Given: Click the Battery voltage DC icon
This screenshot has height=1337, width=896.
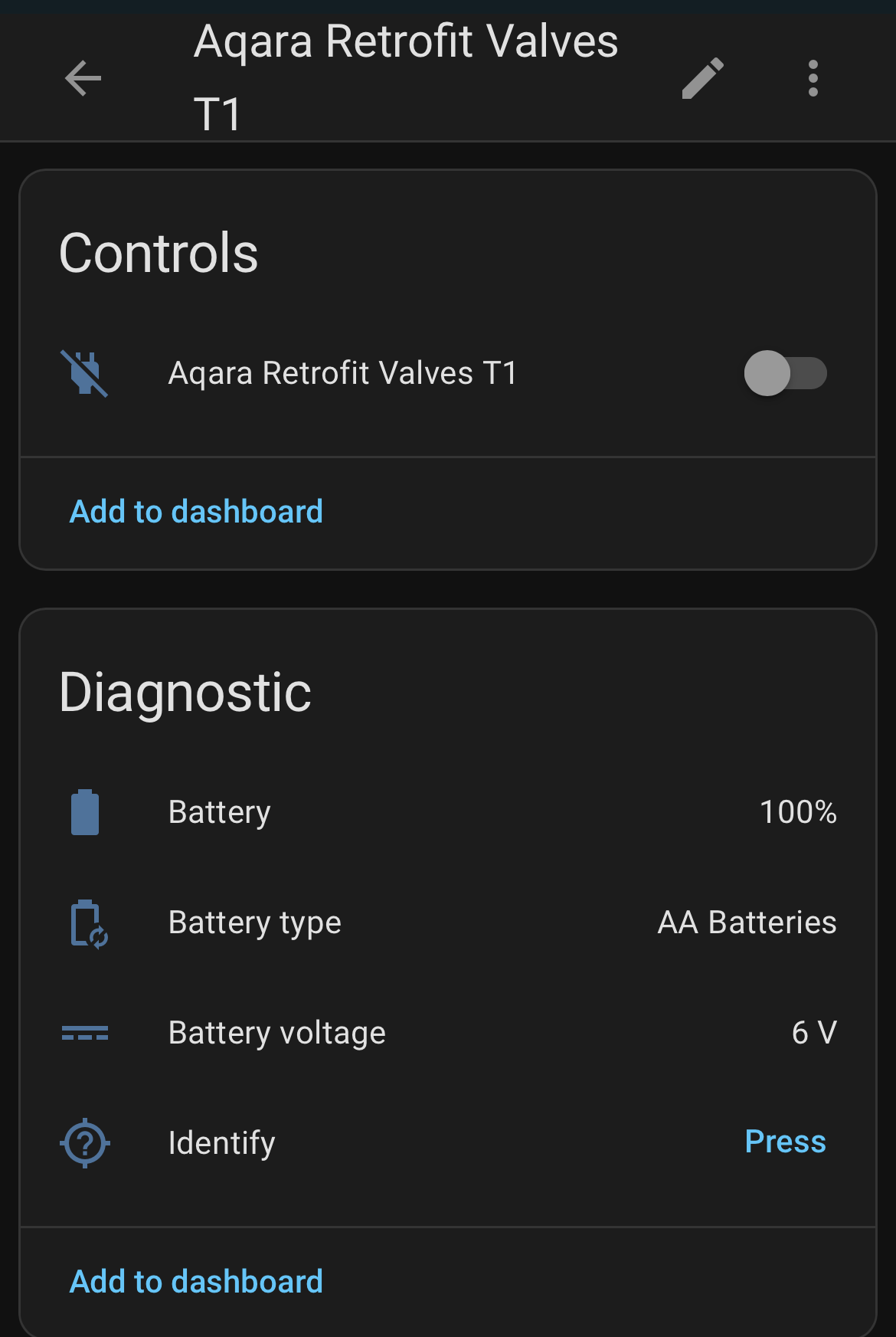Looking at the screenshot, I should pos(85,1033).
